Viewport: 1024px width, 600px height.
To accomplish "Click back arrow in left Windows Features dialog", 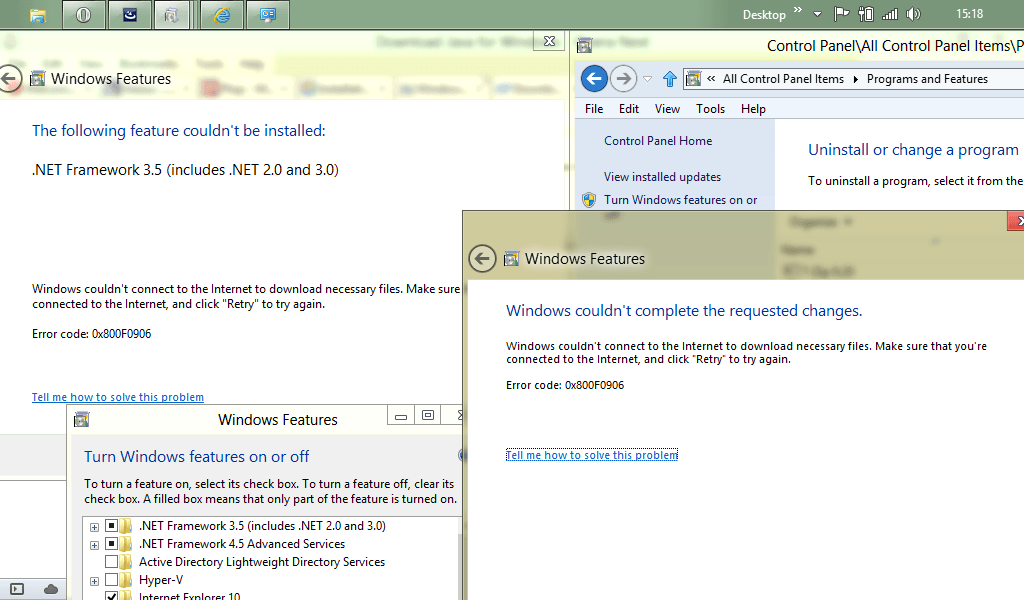I will [x=10, y=79].
